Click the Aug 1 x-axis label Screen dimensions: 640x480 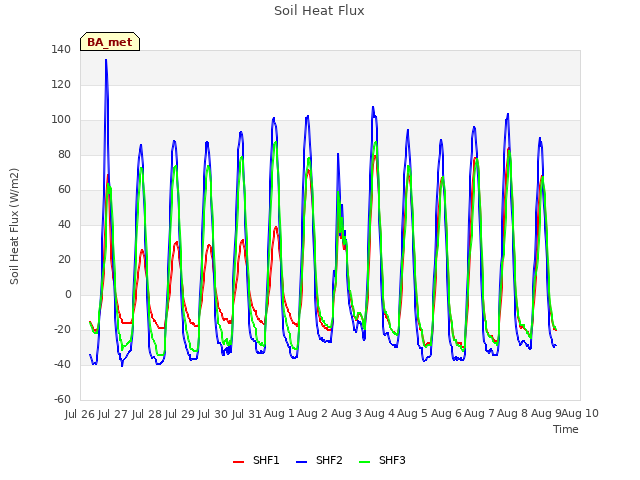(x=279, y=414)
